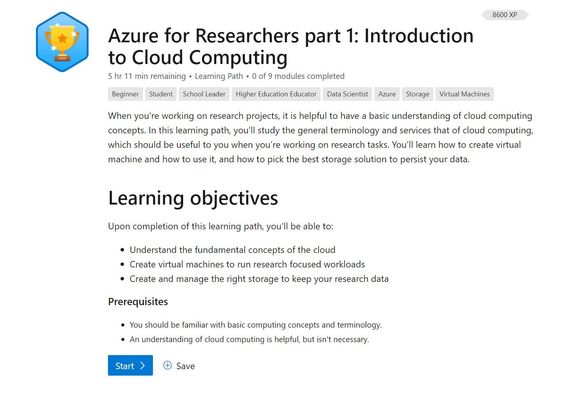Start the learning path
587x400 pixels.
click(130, 365)
